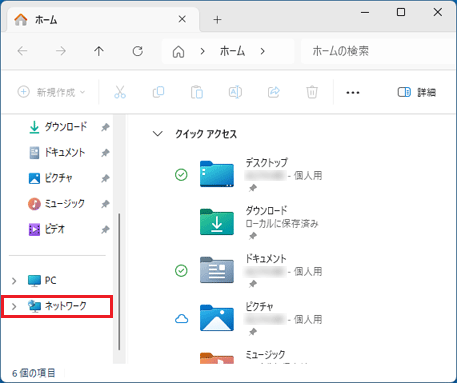Click the Cut scissors icon
This screenshot has width=457, height=383.
click(120, 92)
